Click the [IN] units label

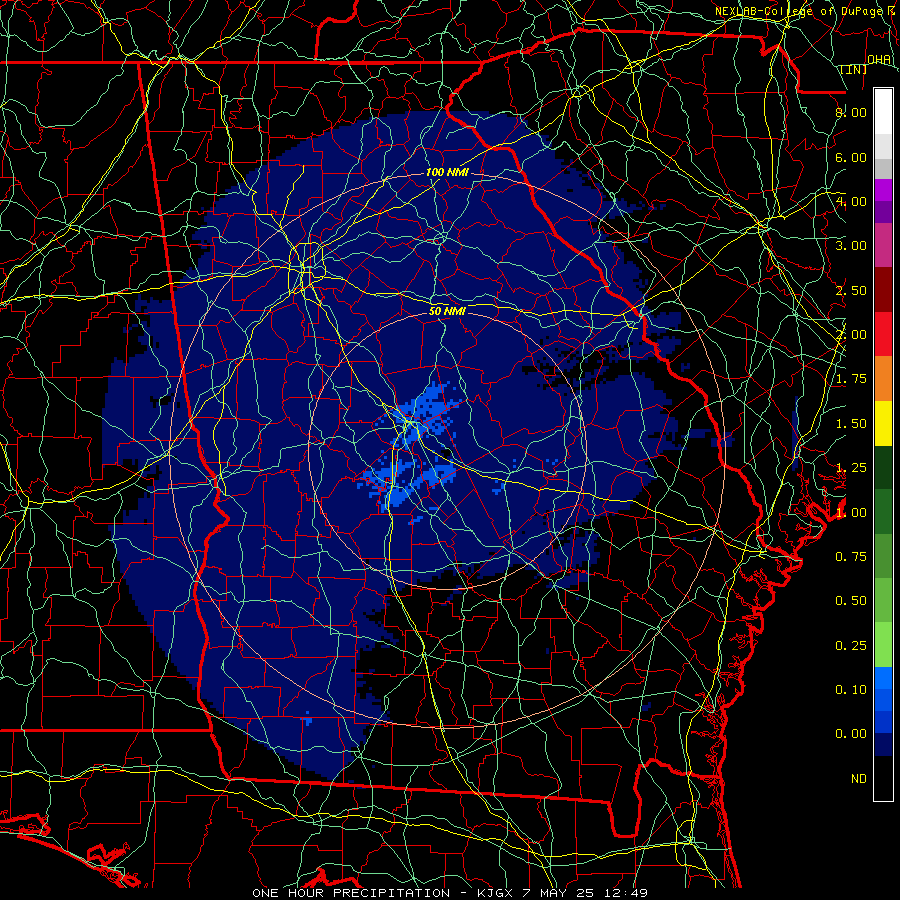point(854,69)
